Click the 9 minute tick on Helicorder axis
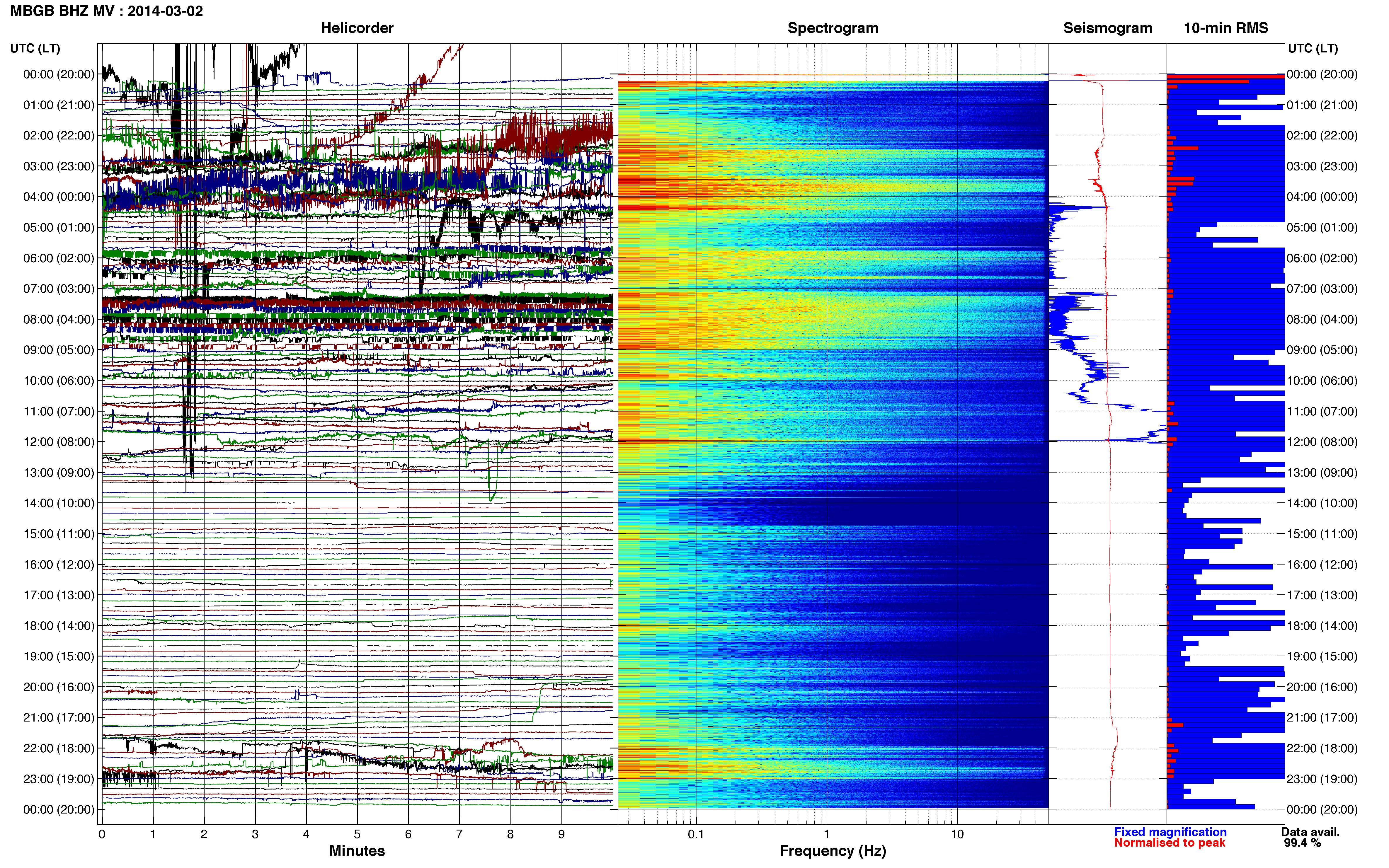Screen dimensions: 1389x868 pos(561,834)
